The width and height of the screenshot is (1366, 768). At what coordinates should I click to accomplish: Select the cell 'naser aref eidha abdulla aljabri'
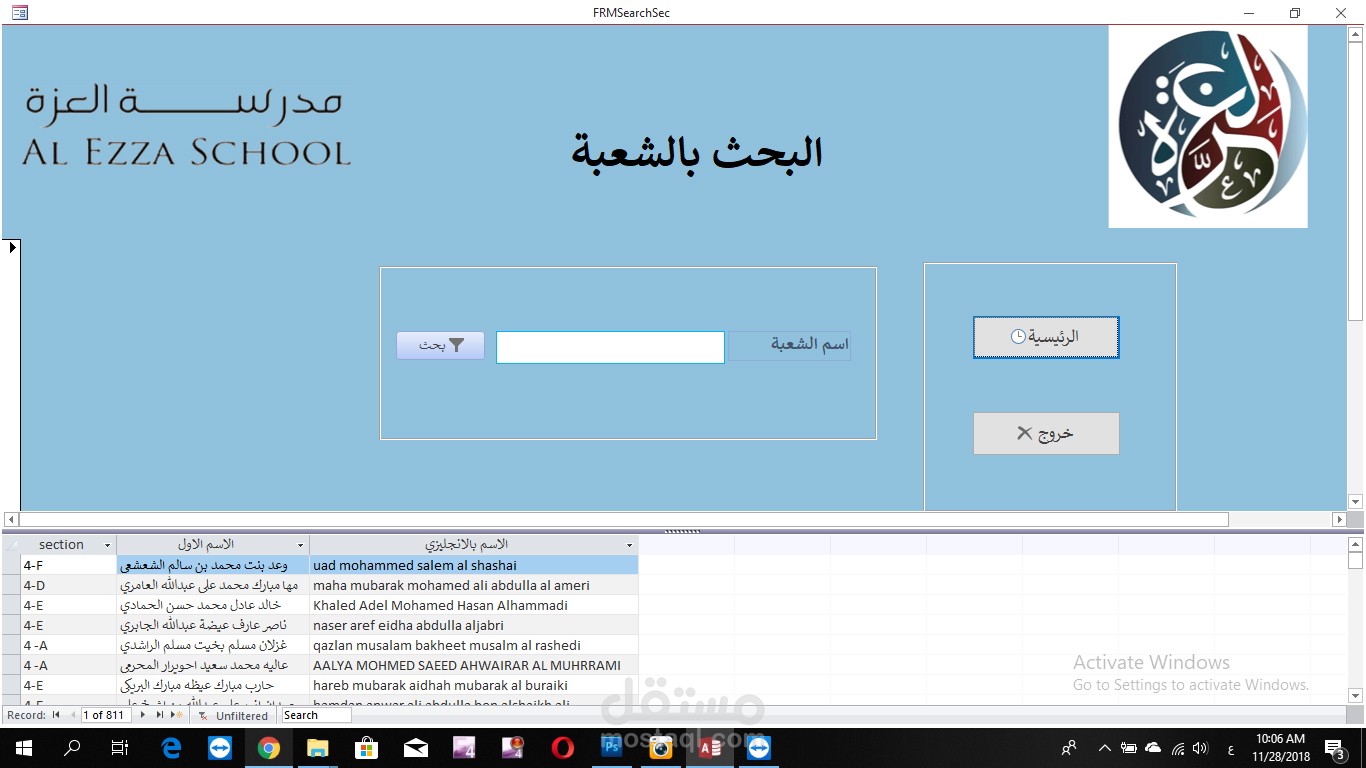474,625
